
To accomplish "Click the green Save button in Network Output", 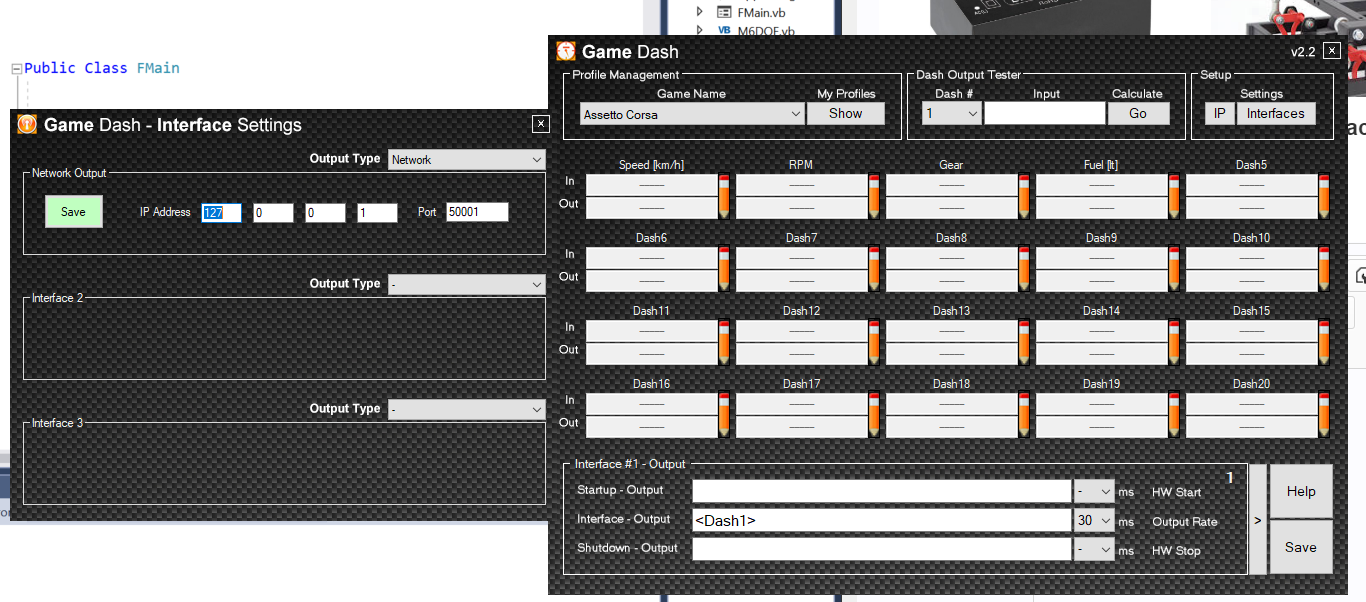I will (74, 212).
